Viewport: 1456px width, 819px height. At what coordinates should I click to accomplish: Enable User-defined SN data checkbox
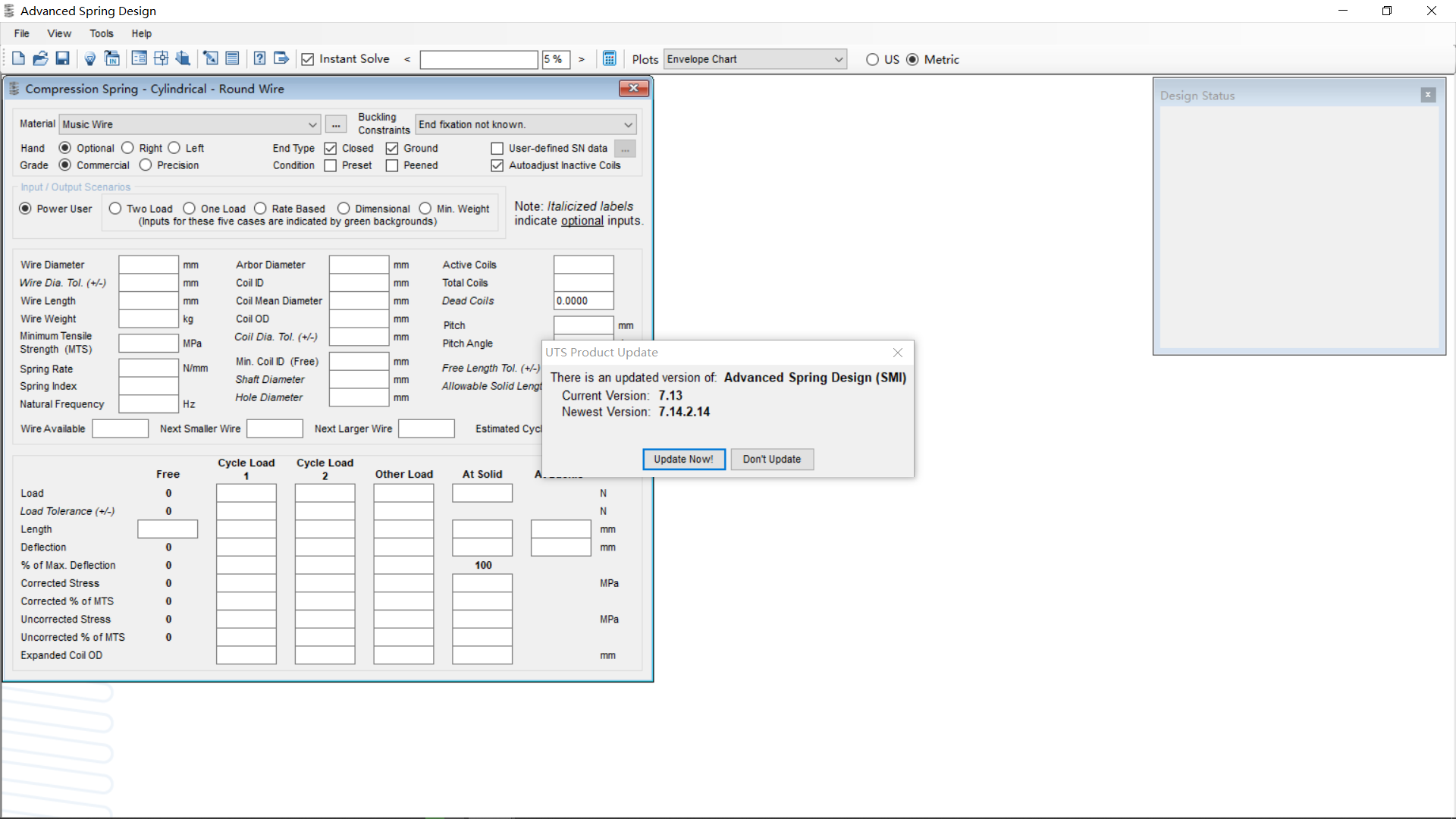click(x=497, y=149)
